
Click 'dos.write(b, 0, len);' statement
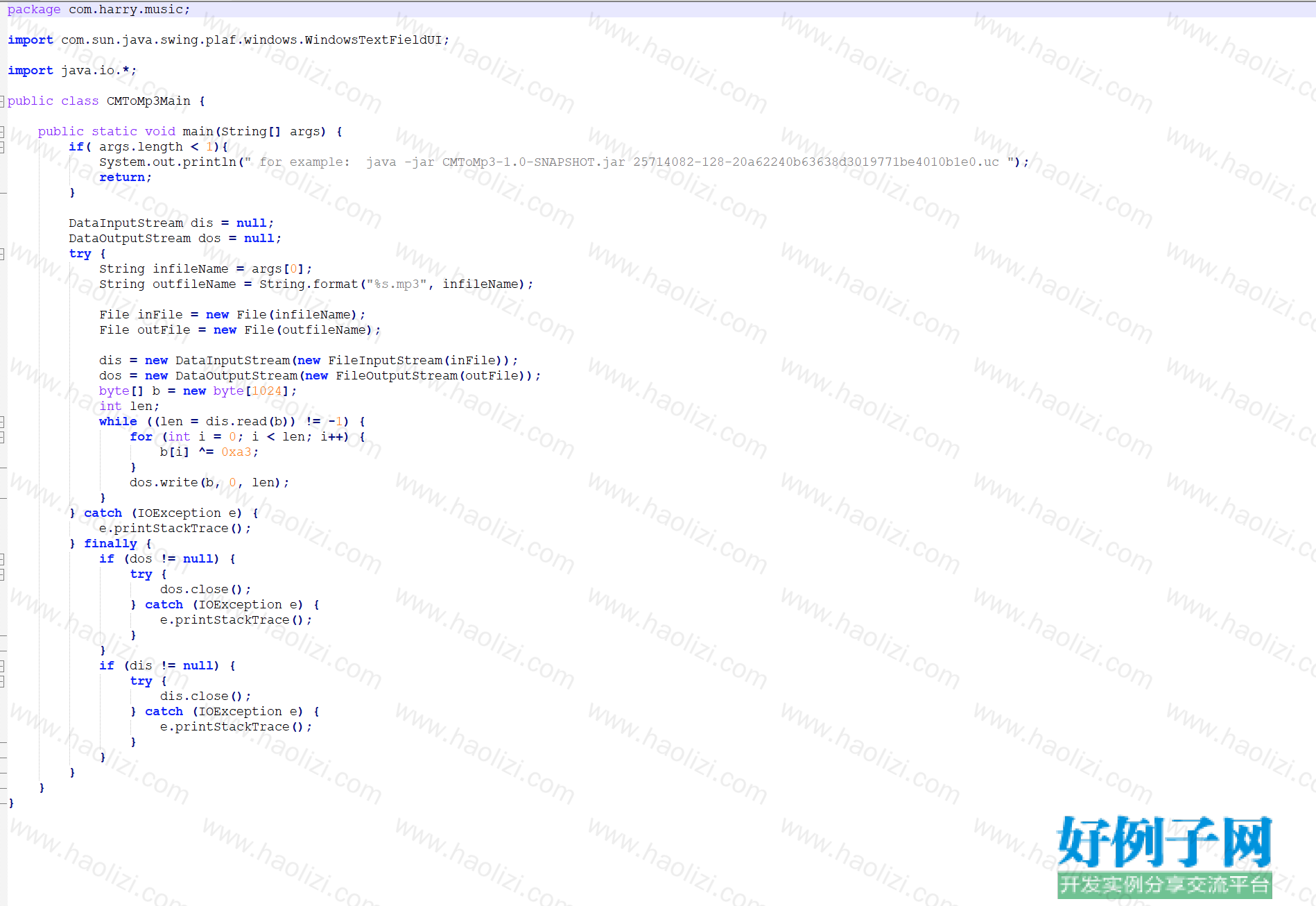(209, 483)
